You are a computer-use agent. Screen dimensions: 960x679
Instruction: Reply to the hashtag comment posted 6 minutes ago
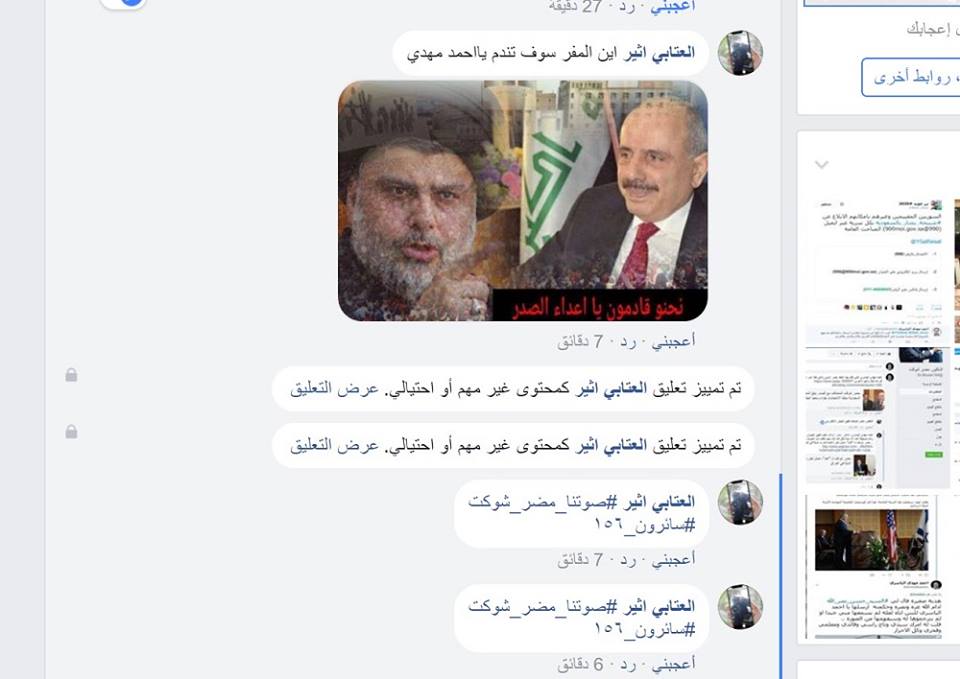coord(627,664)
